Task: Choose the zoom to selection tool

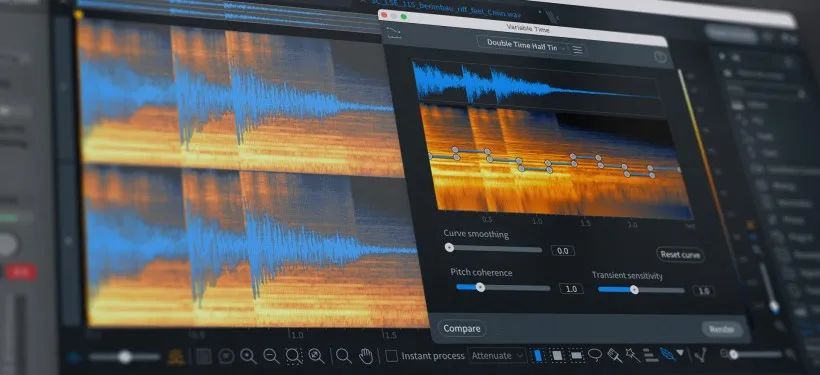Action: pos(294,356)
